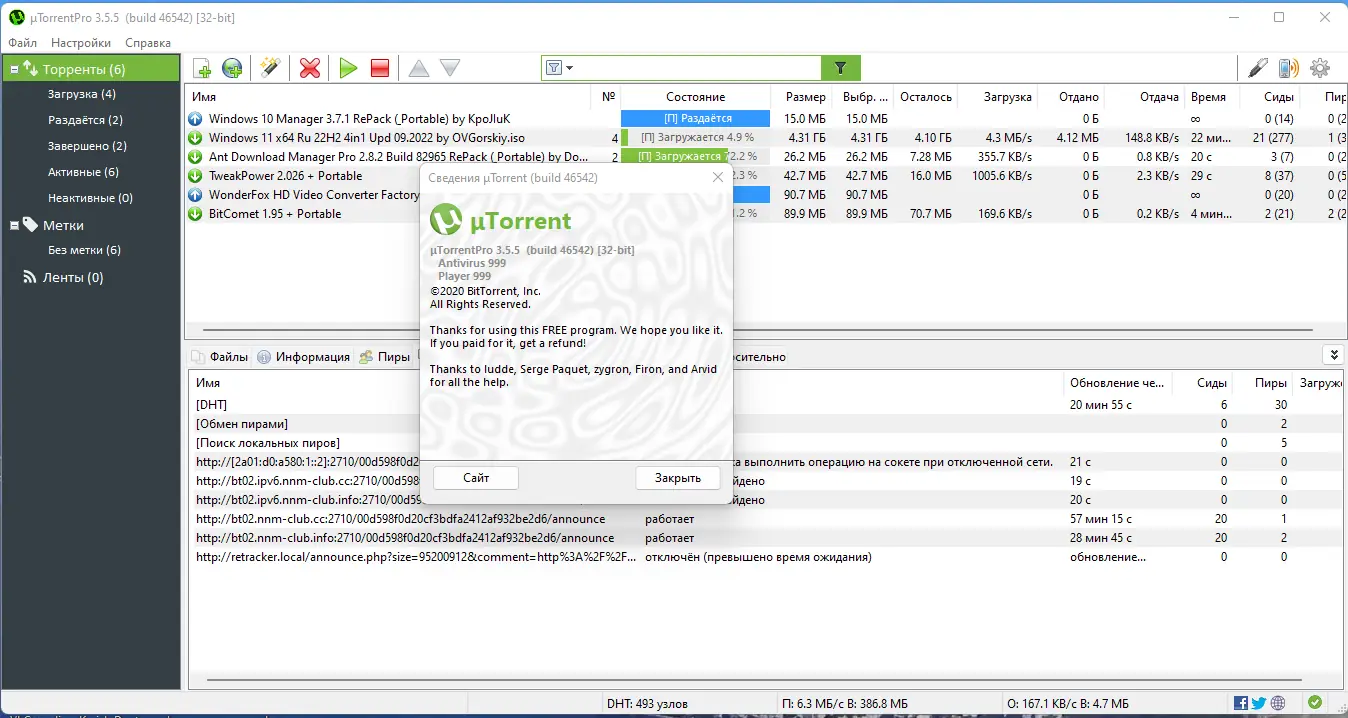This screenshot has width=1348, height=718.
Task: Open Preferences gear icon
Action: click(1320, 68)
